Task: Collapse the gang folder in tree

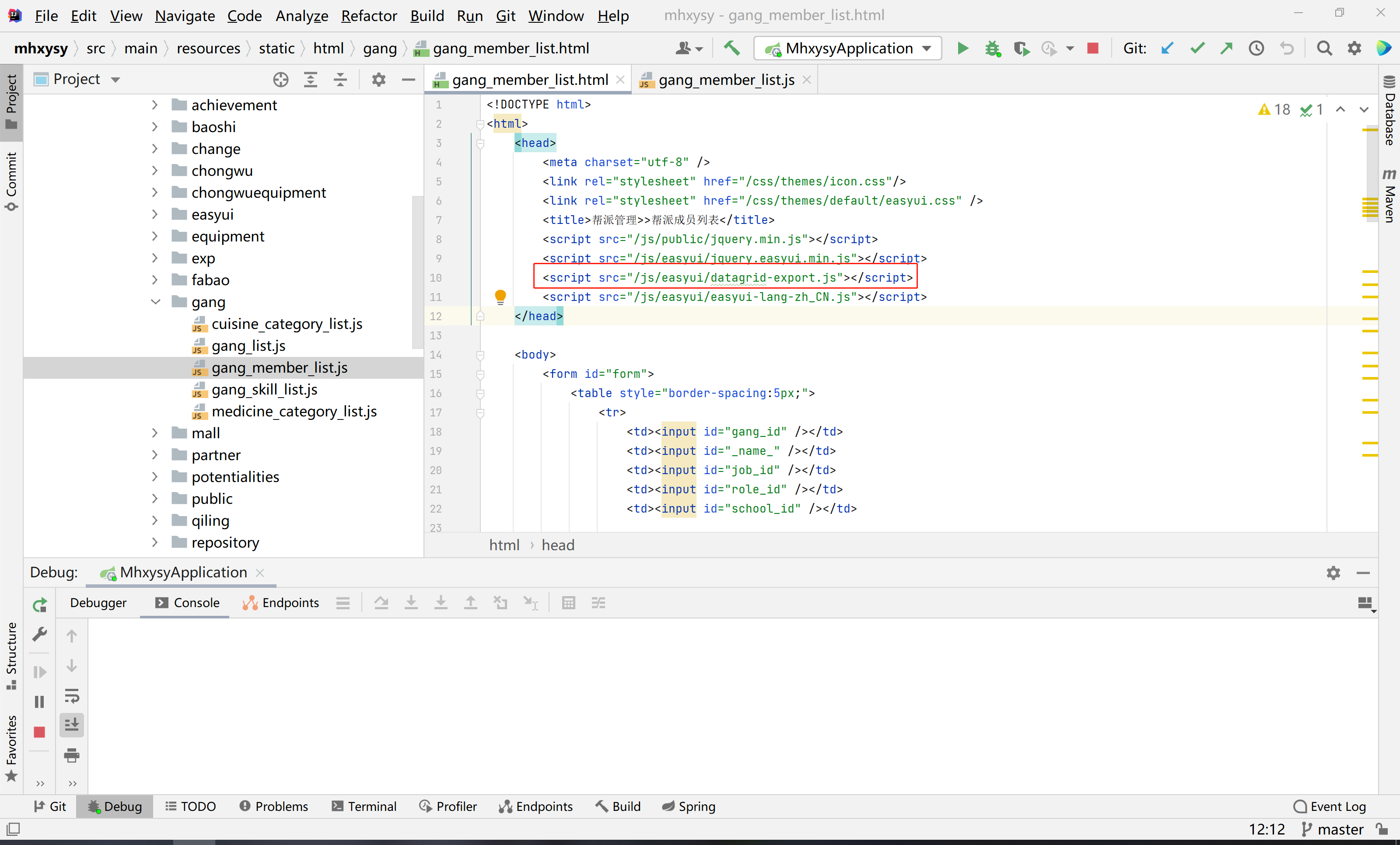Action: point(155,301)
